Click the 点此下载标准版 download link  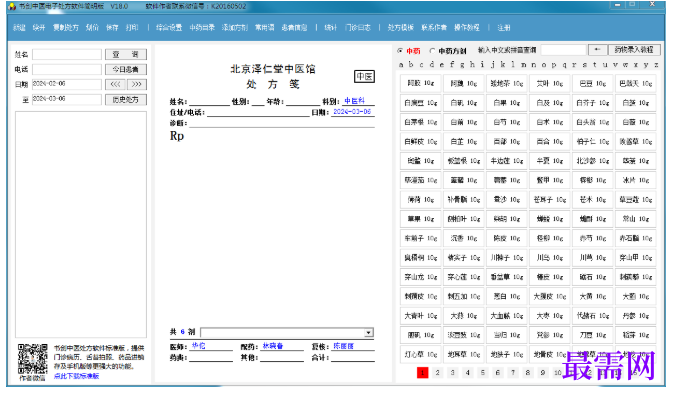76,376
